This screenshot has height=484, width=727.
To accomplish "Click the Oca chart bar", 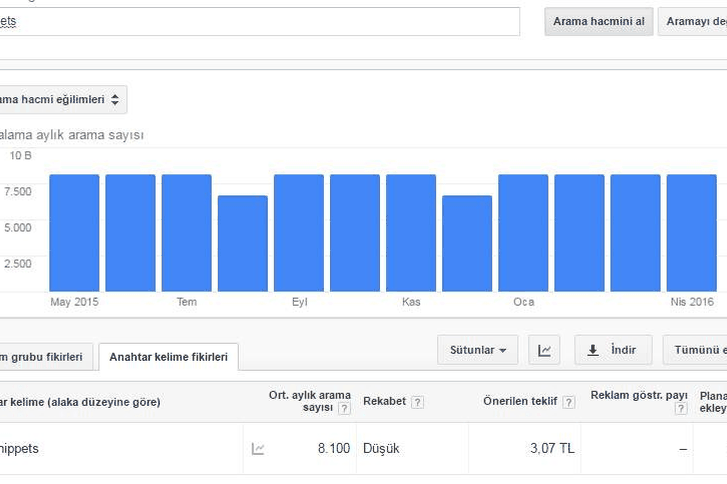I will coord(523,233).
